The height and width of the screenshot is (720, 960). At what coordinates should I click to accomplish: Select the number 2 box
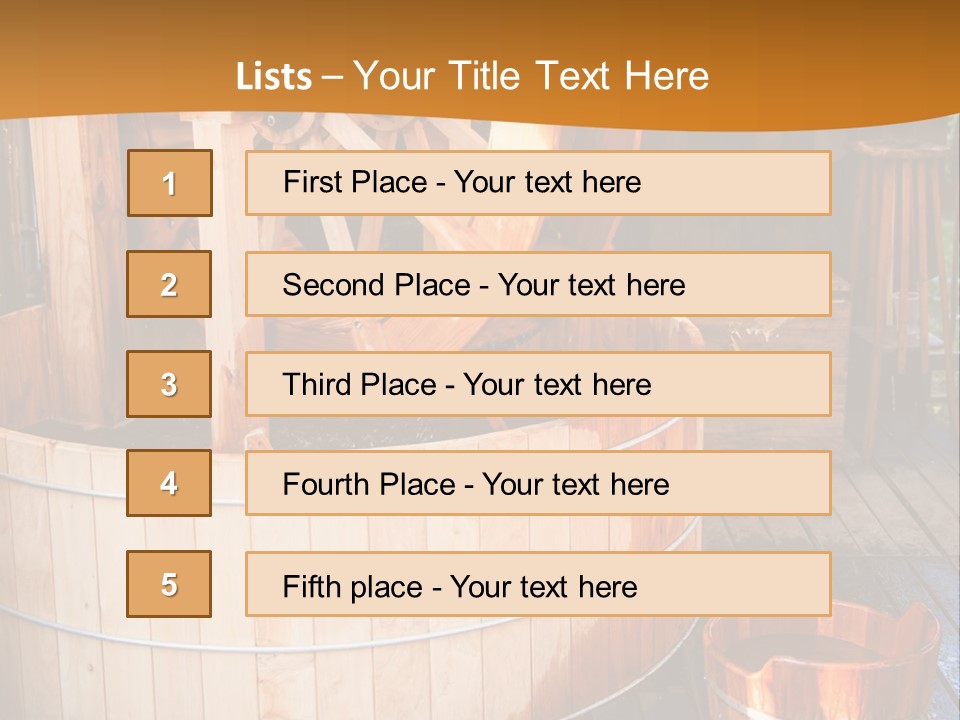click(x=170, y=285)
